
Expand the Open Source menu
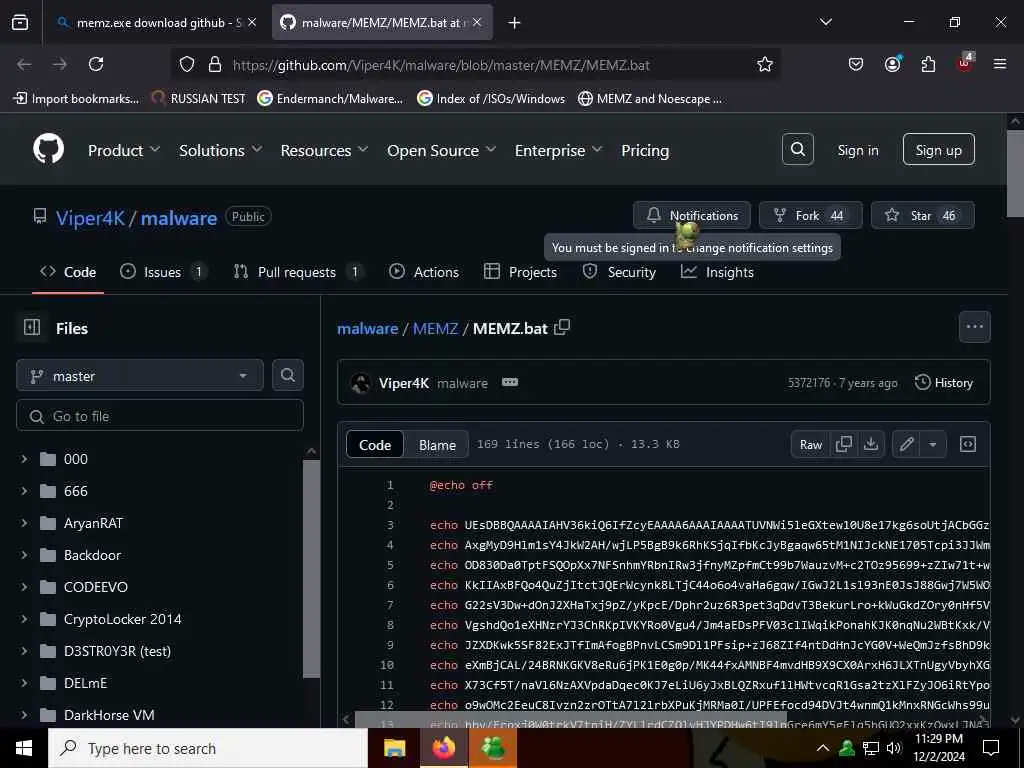(x=441, y=150)
